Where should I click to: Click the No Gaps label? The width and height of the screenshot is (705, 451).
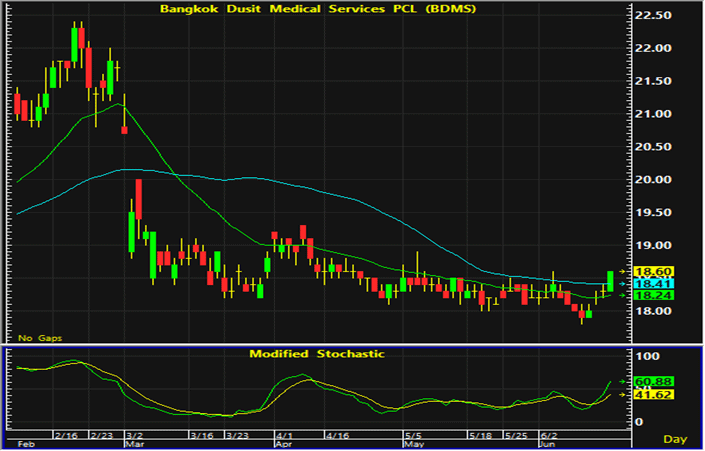(40, 338)
